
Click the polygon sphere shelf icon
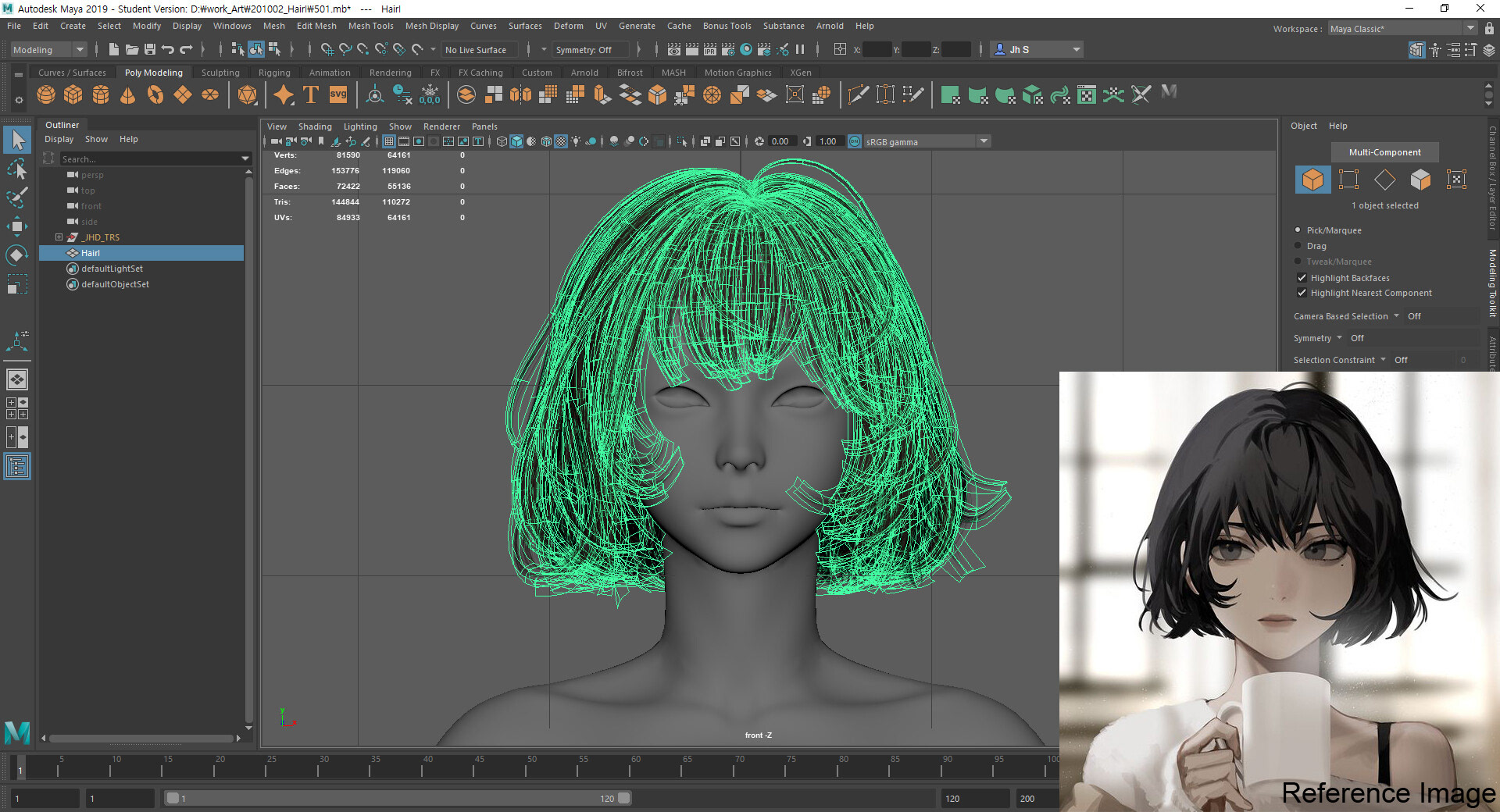(46, 95)
